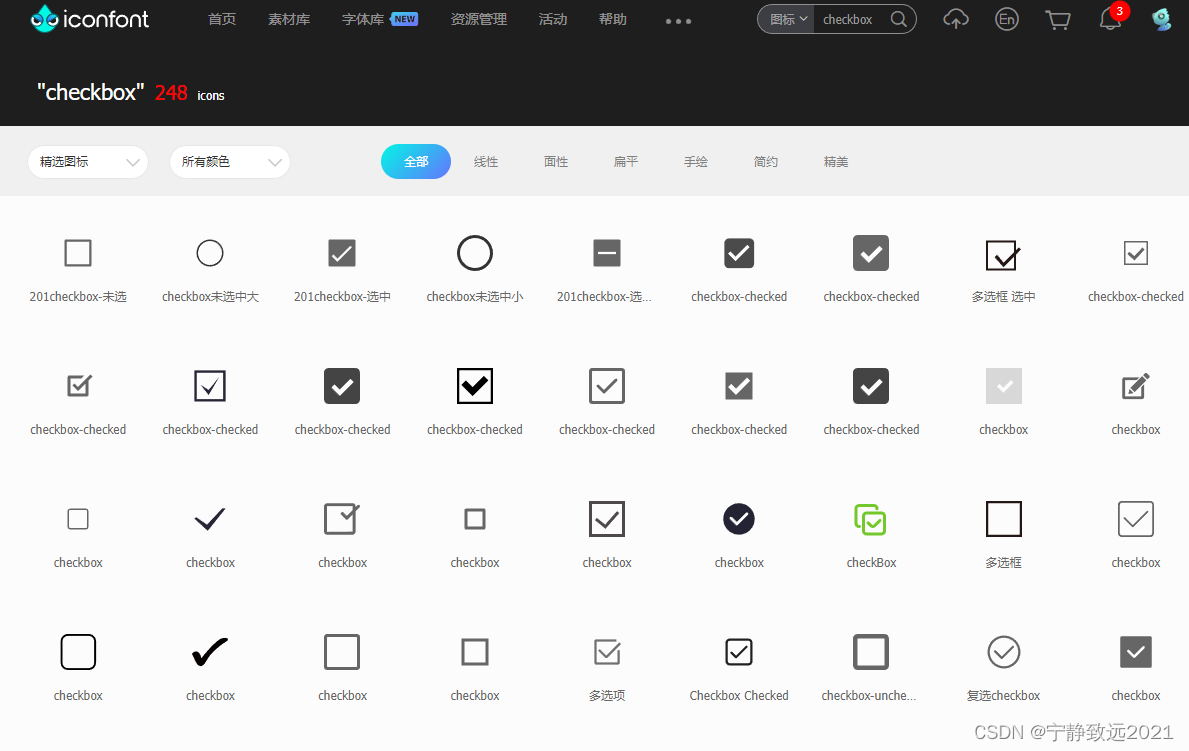Select the circular 复选checkbox icon
The image size is (1189, 751).
pos(1003,652)
